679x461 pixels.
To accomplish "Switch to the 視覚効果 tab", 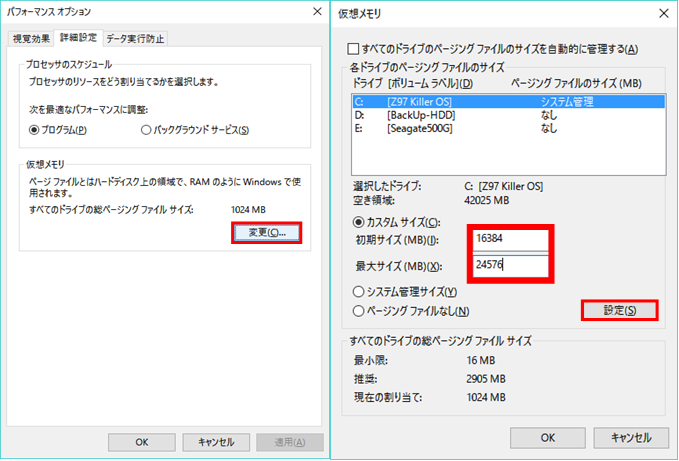I will (31, 39).
